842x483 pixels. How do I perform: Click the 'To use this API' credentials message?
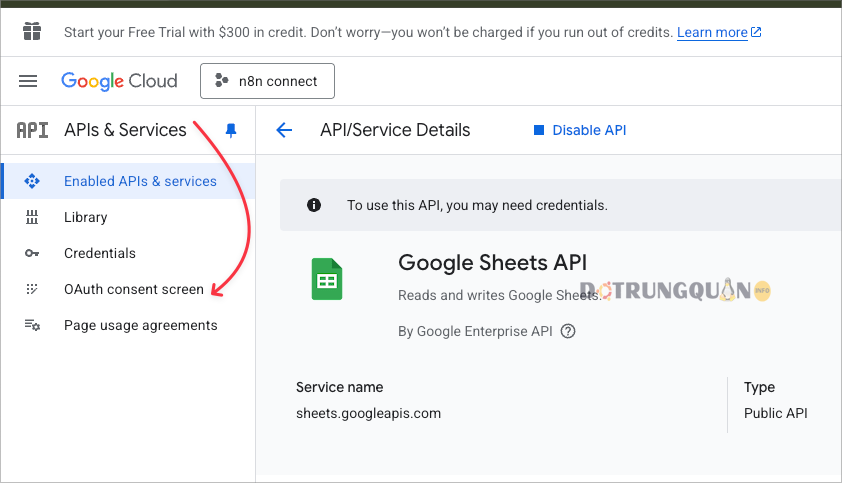tap(477, 205)
